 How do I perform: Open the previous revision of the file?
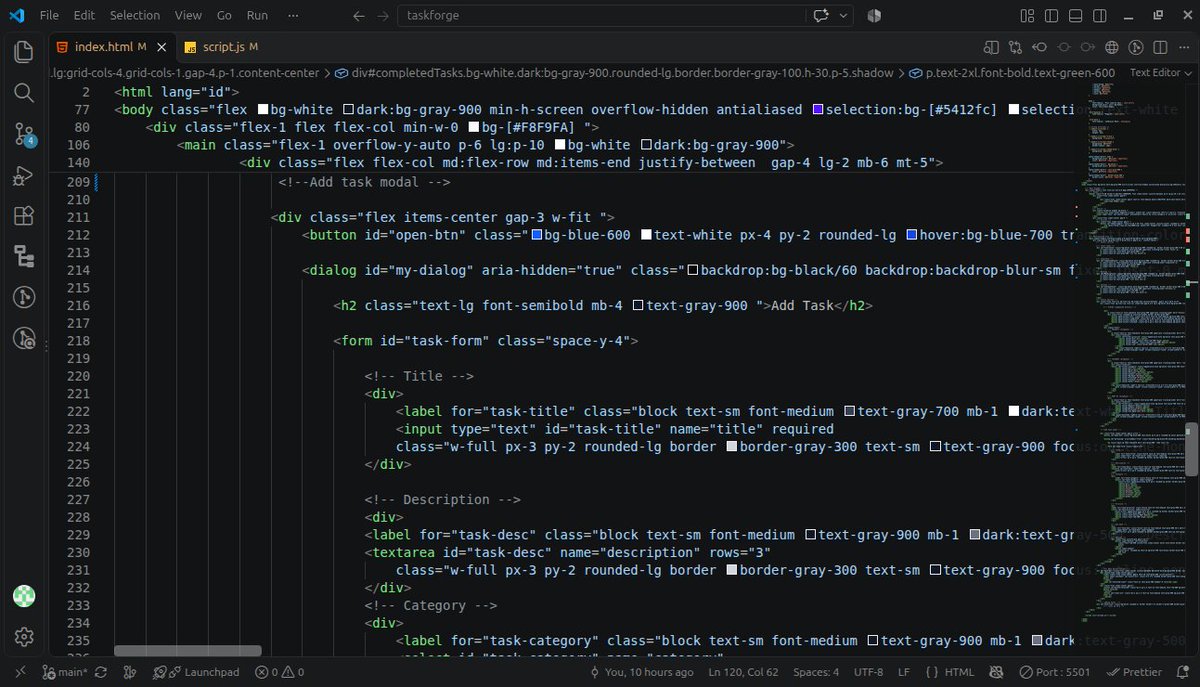tap(1040, 47)
